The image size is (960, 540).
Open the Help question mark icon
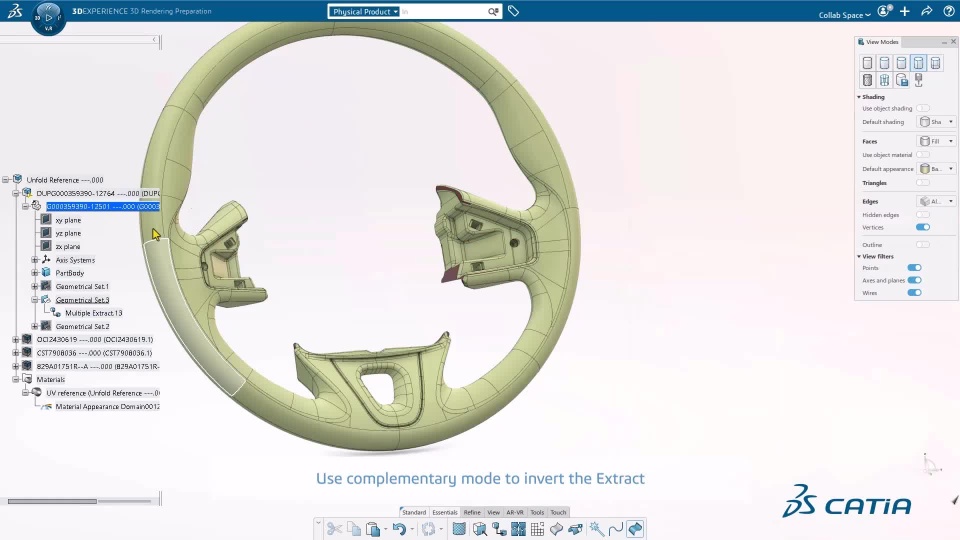[x=948, y=11]
